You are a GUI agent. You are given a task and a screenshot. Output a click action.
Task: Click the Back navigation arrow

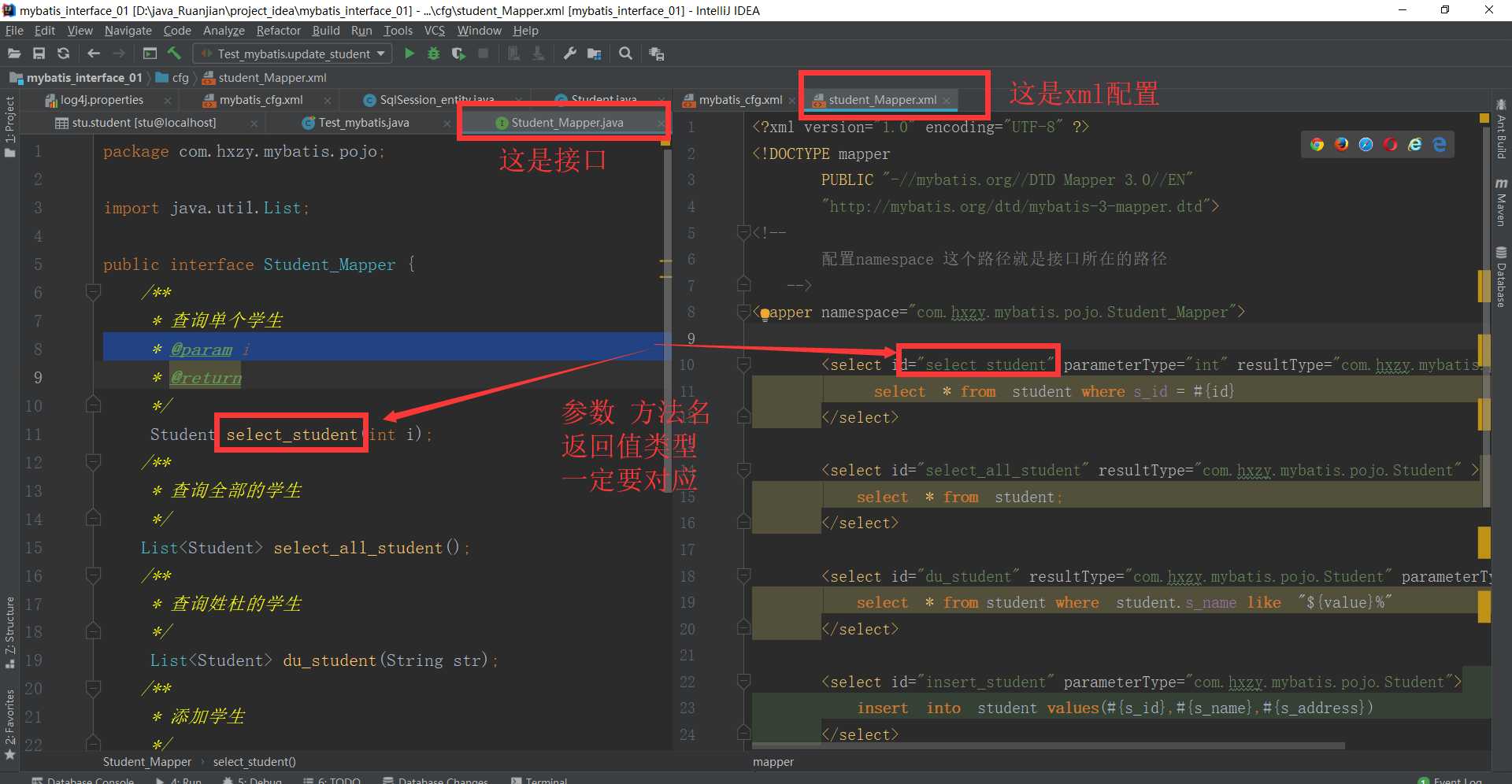[94, 54]
